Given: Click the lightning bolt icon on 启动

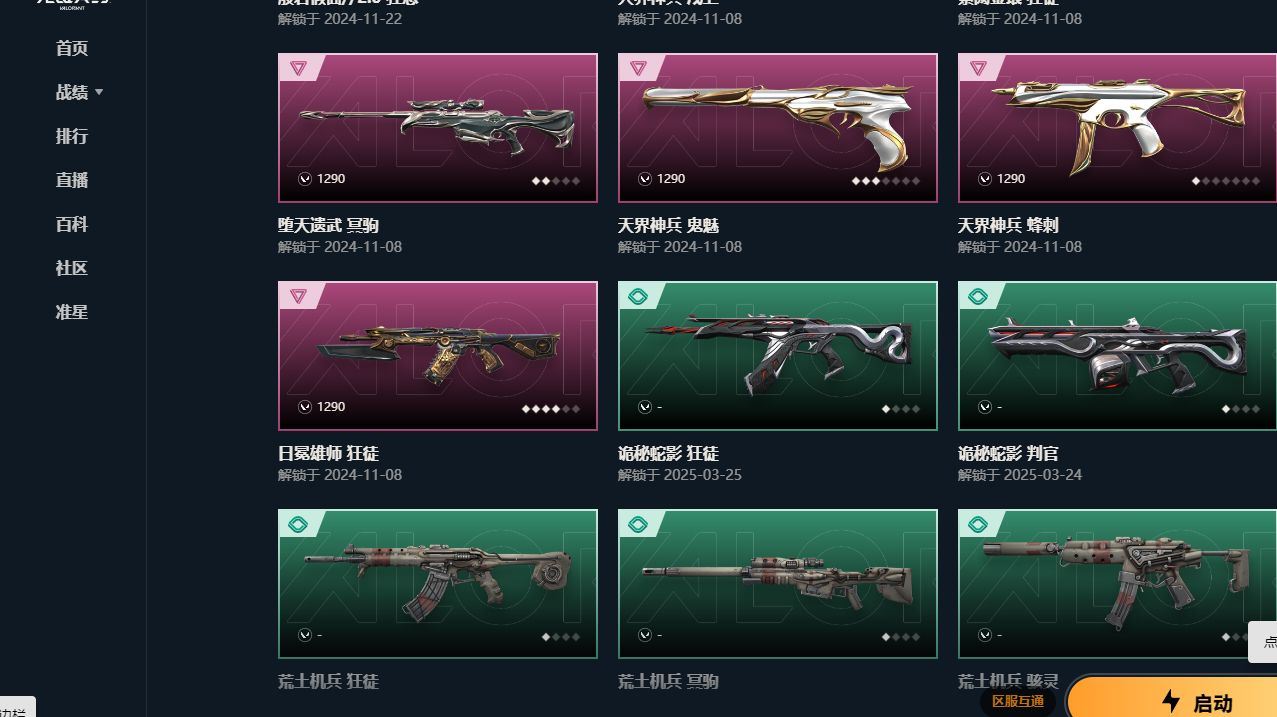Looking at the screenshot, I should click(x=1171, y=701).
